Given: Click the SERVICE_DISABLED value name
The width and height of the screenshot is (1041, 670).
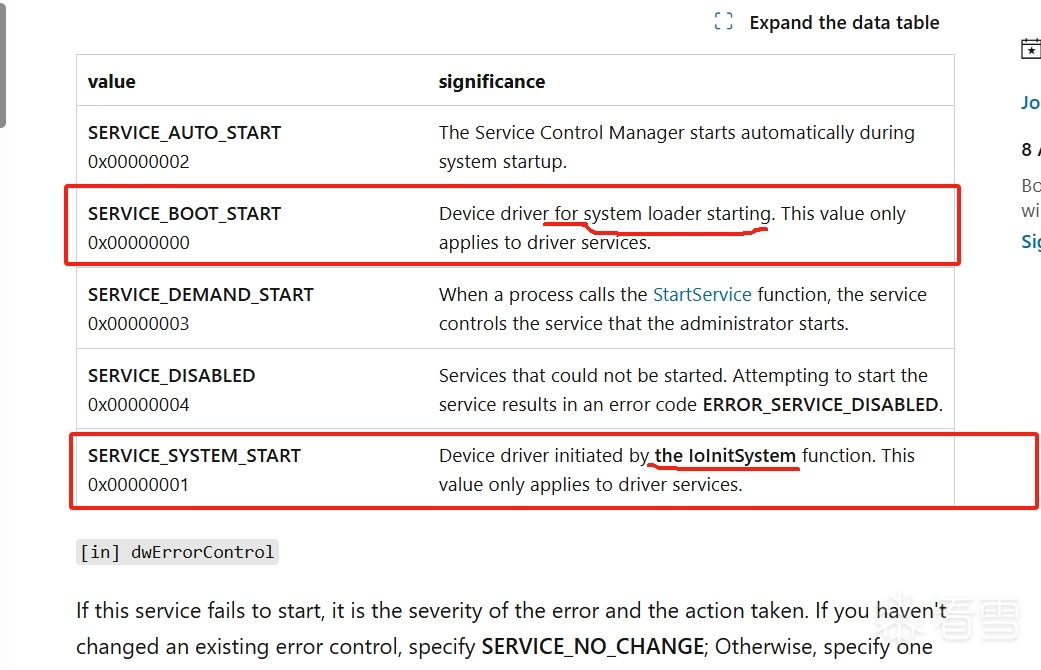Looking at the screenshot, I should (171, 376).
